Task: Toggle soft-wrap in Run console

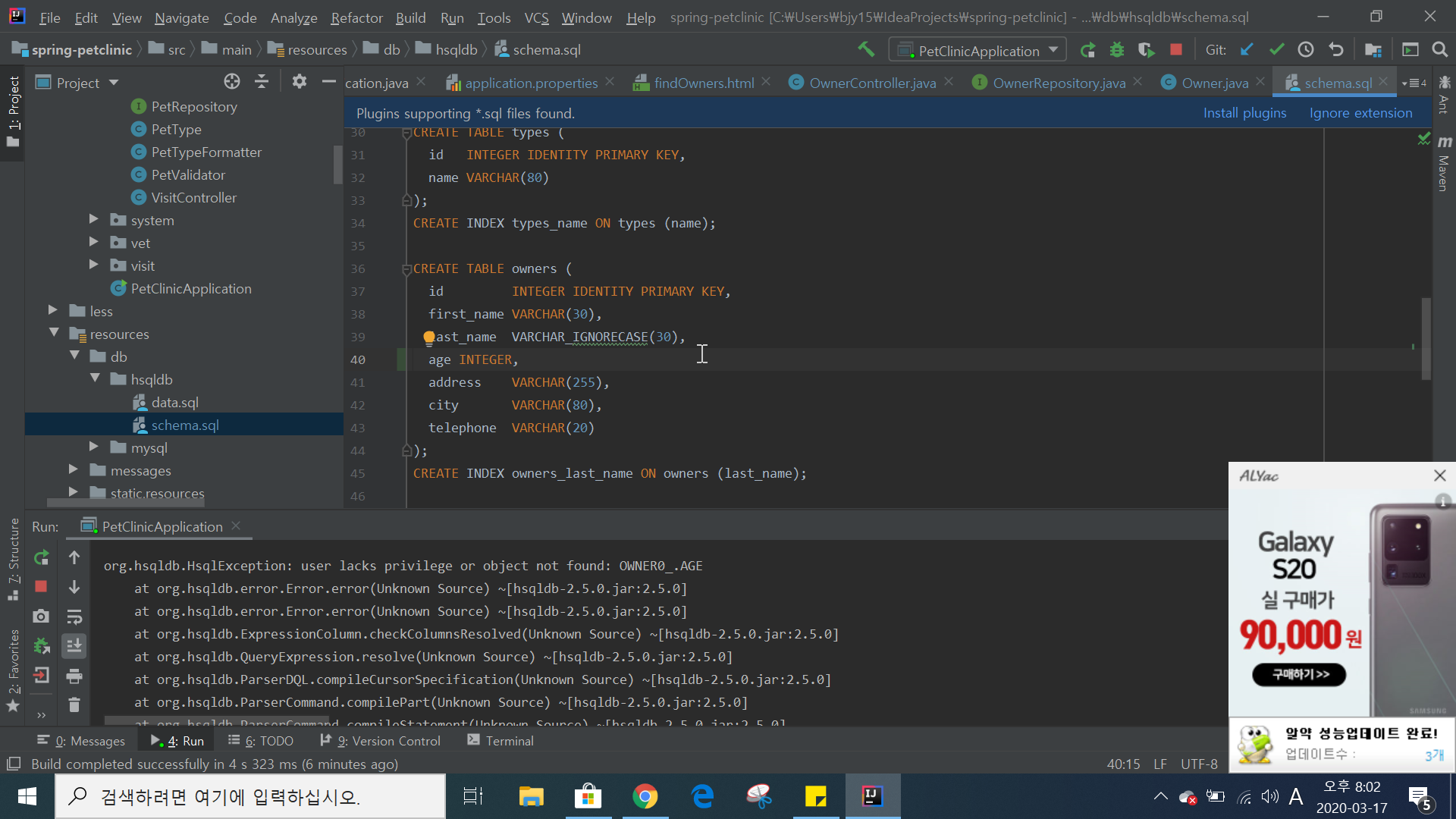Action: tap(74, 617)
